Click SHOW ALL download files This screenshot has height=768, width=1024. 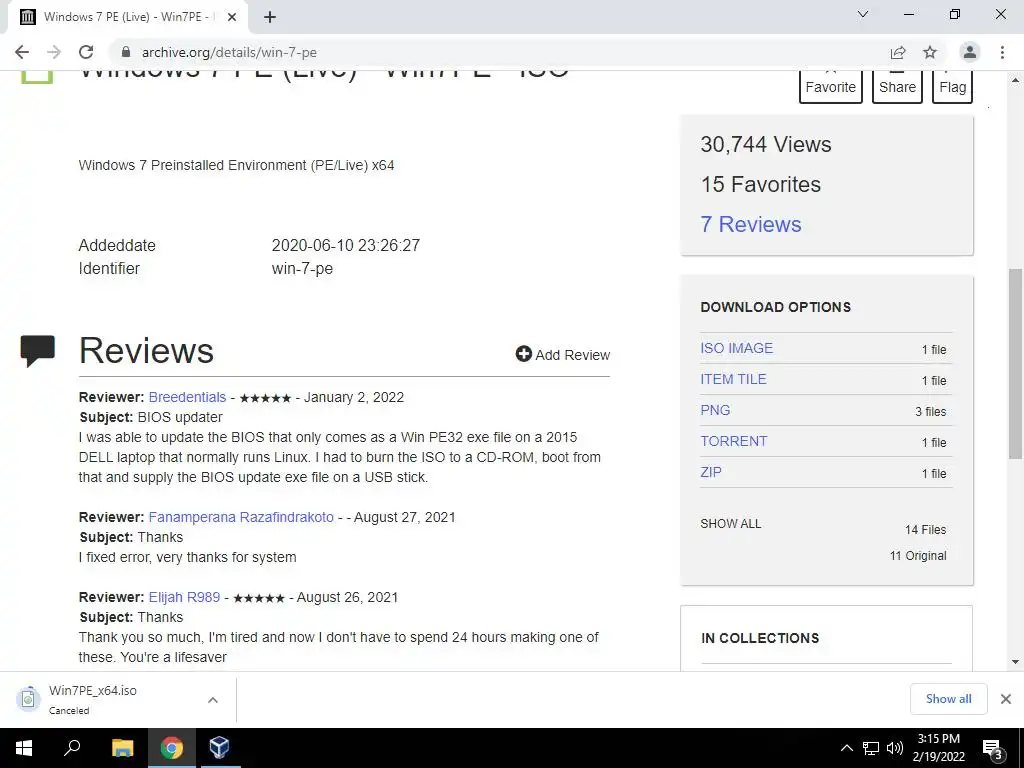(731, 524)
